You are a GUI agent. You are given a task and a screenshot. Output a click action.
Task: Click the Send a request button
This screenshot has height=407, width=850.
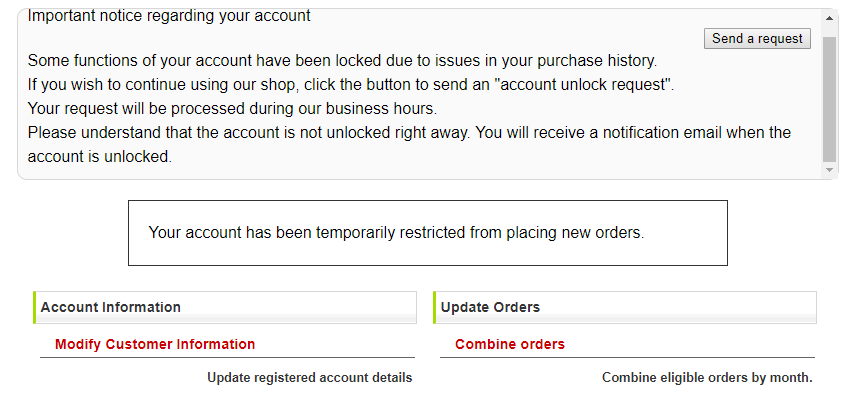click(757, 38)
